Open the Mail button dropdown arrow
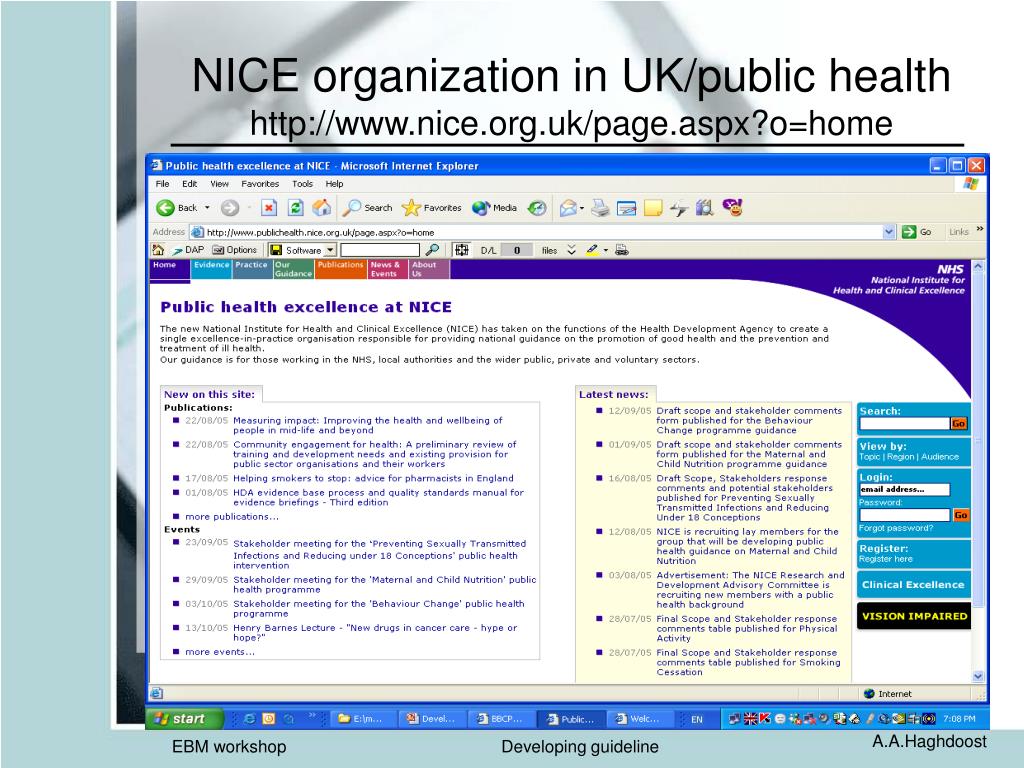This screenshot has width=1024, height=768. (x=582, y=208)
